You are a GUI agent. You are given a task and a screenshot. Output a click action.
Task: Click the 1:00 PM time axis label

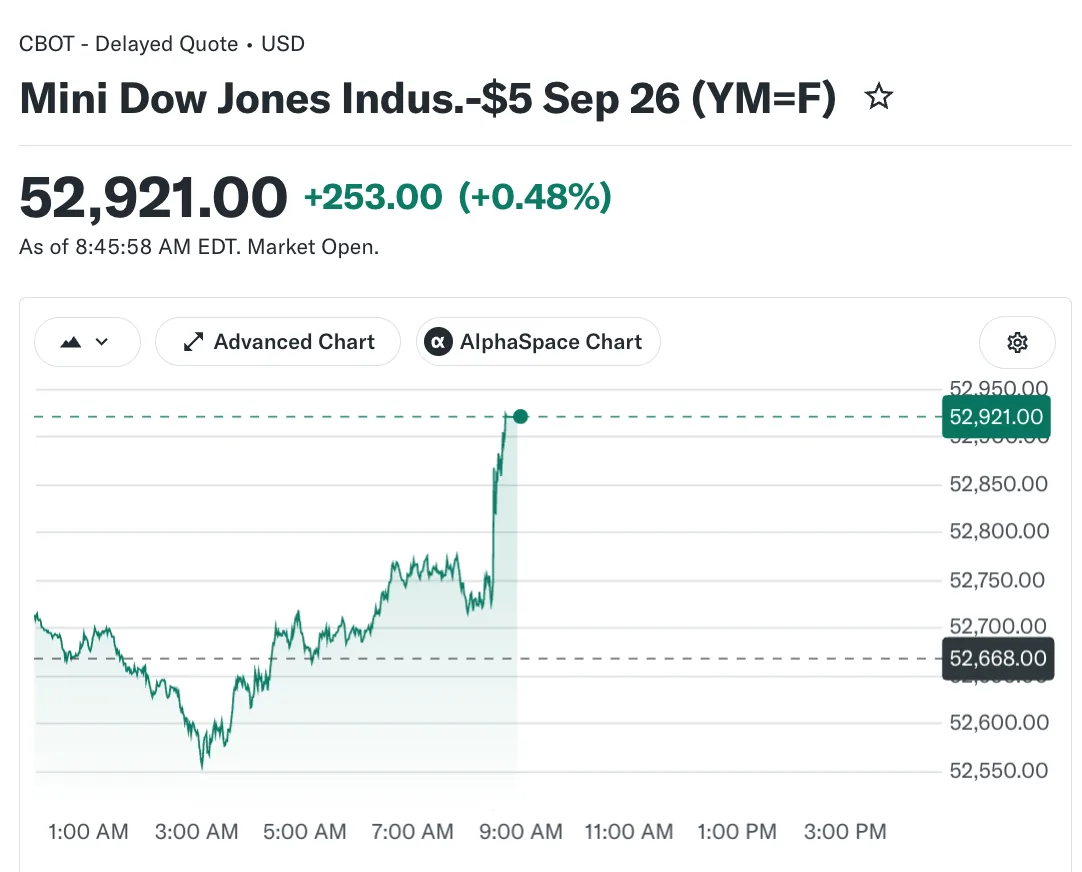point(737,832)
